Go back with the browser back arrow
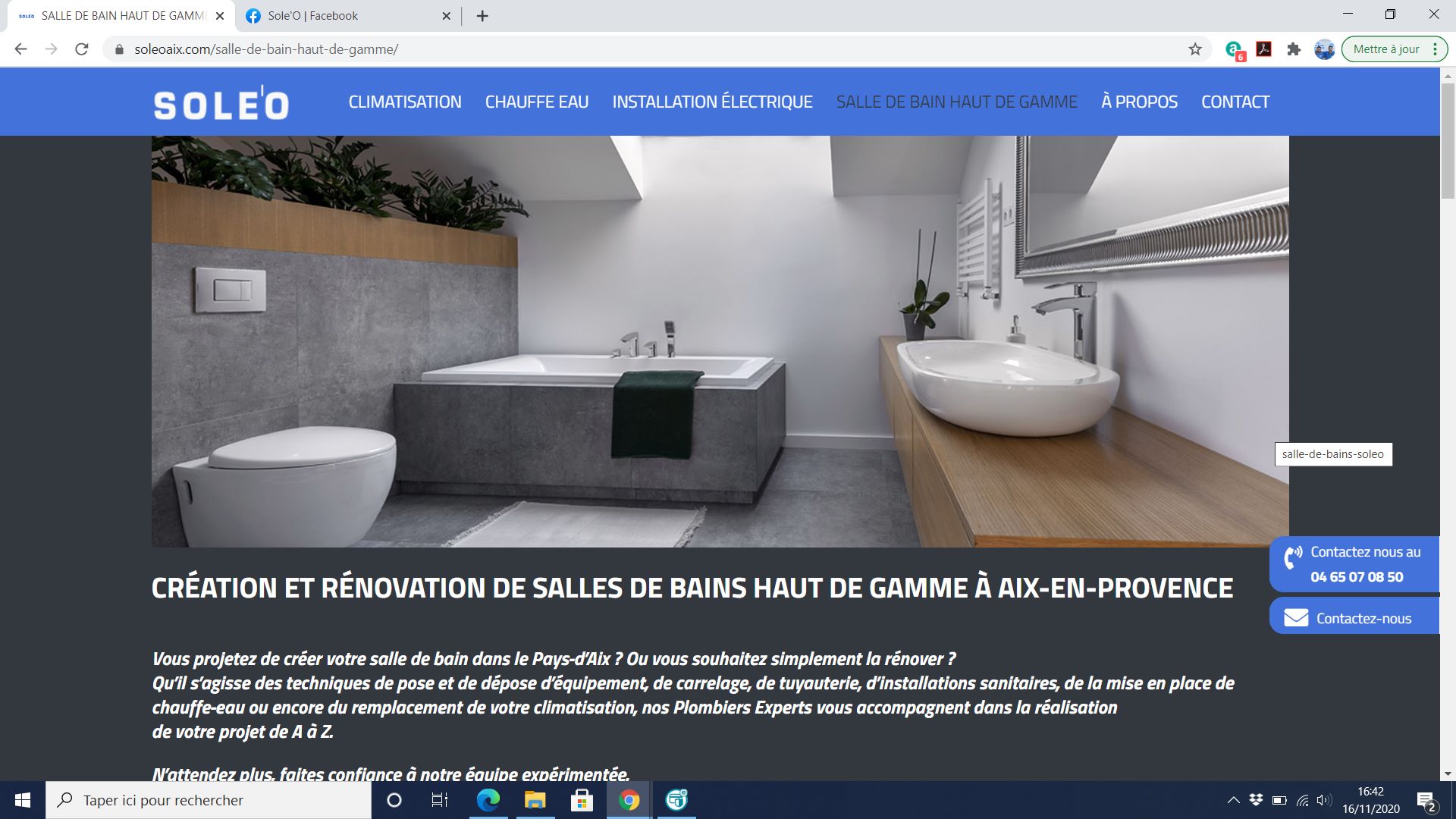The image size is (1456, 819). click(x=20, y=49)
